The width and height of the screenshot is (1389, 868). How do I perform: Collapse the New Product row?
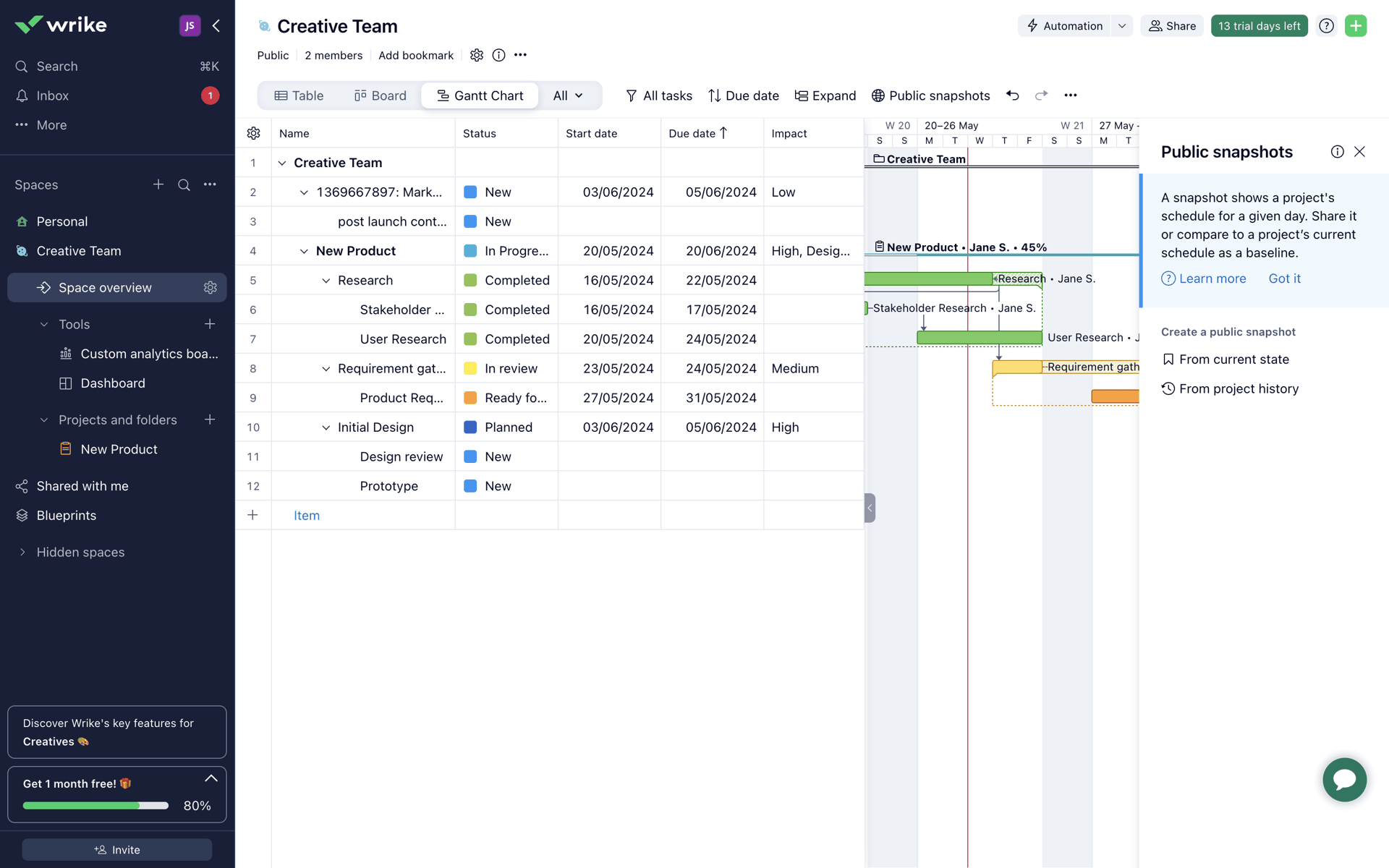(304, 251)
